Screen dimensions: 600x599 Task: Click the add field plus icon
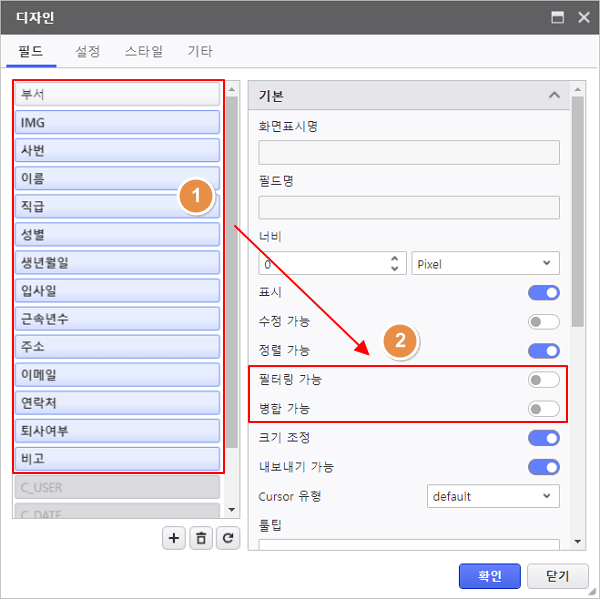click(x=174, y=538)
